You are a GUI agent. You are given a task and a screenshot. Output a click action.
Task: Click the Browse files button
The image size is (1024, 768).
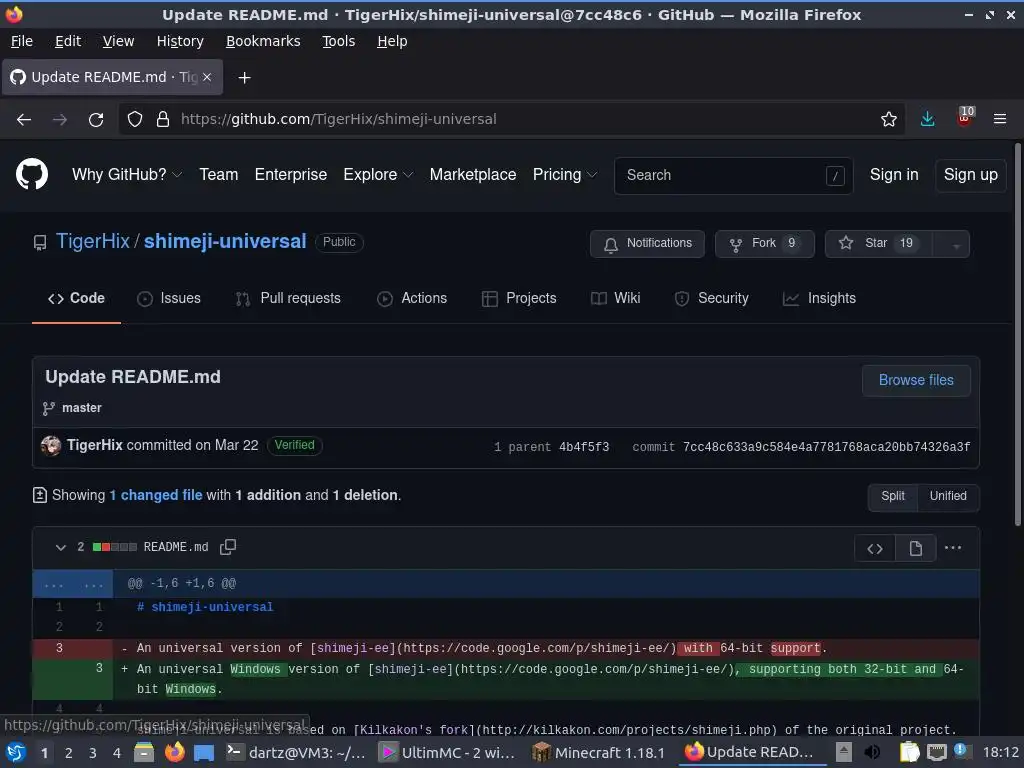pos(916,380)
